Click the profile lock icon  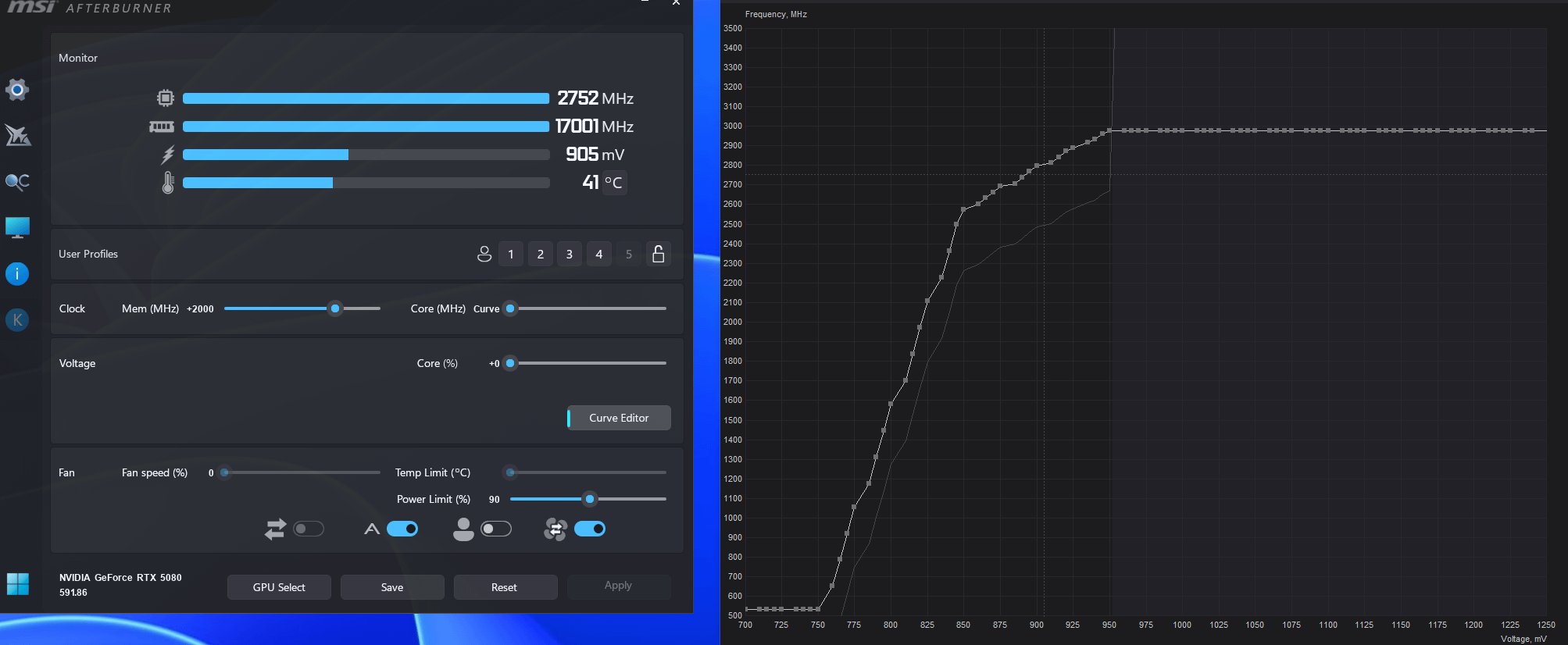(658, 254)
